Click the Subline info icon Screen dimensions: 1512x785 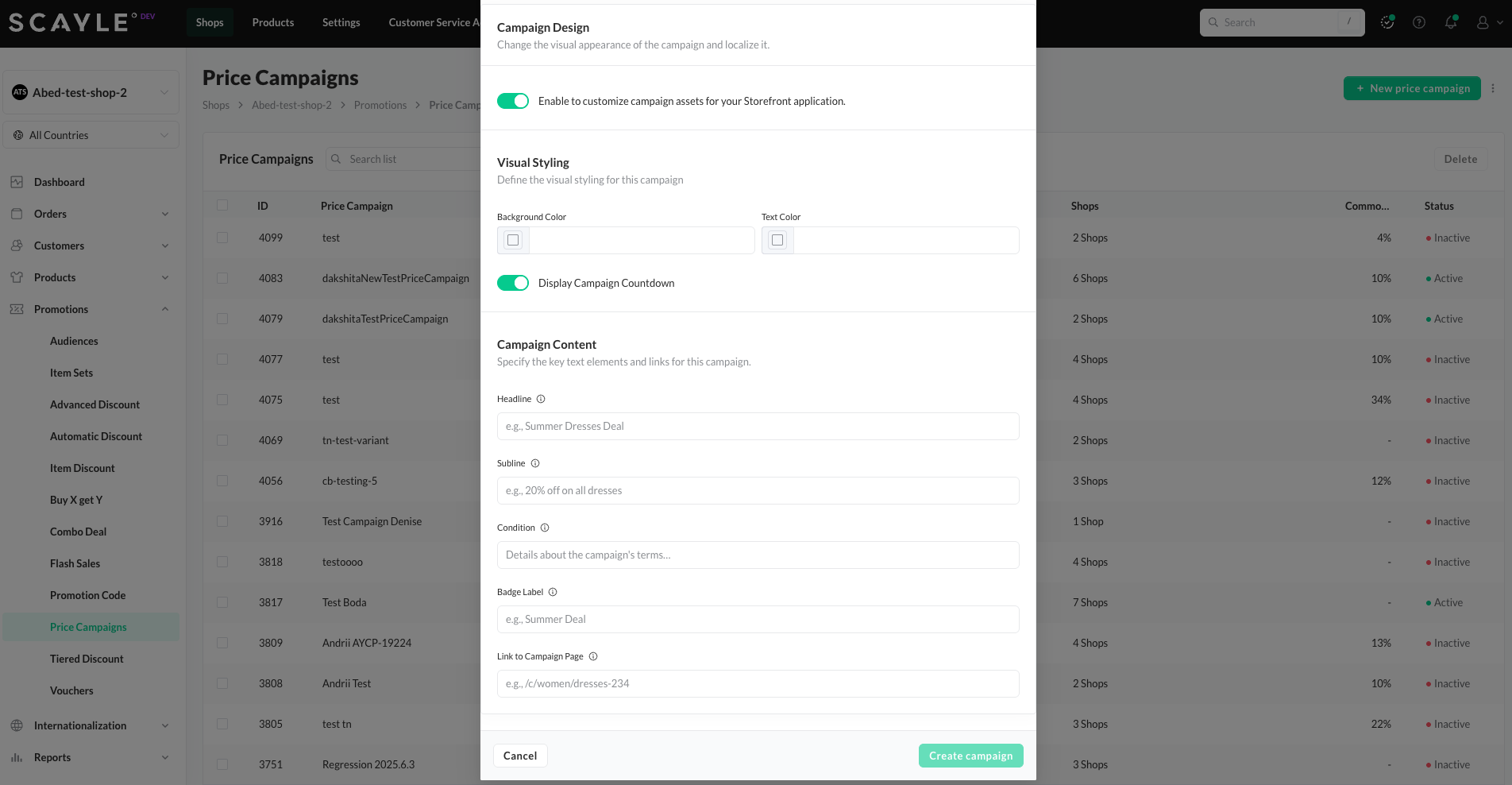[x=535, y=463]
